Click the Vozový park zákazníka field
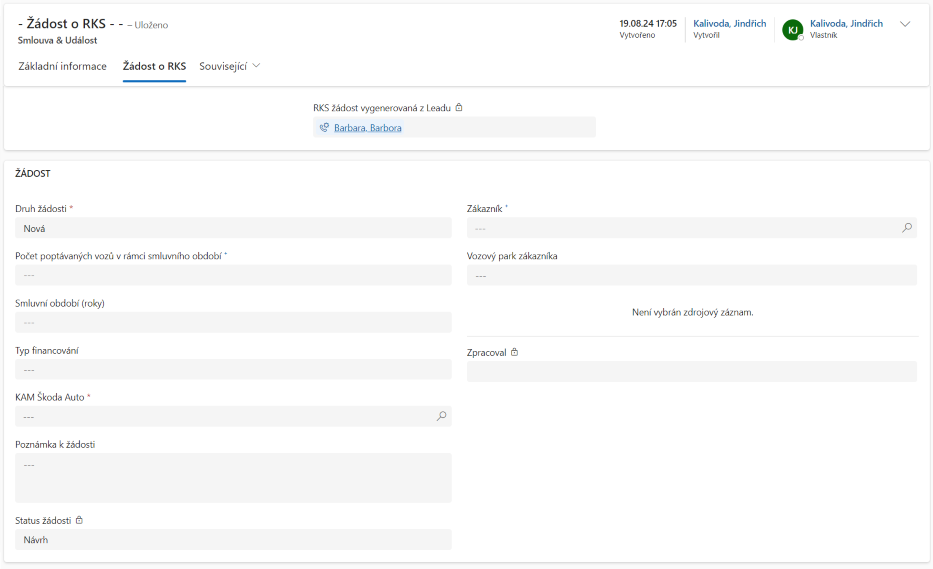Image resolution: width=933 pixels, height=569 pixels. (691, 275)
